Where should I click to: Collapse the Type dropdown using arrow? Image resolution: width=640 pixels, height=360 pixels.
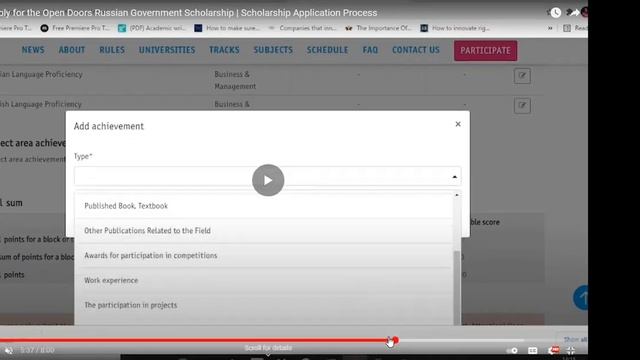(454, 177)
